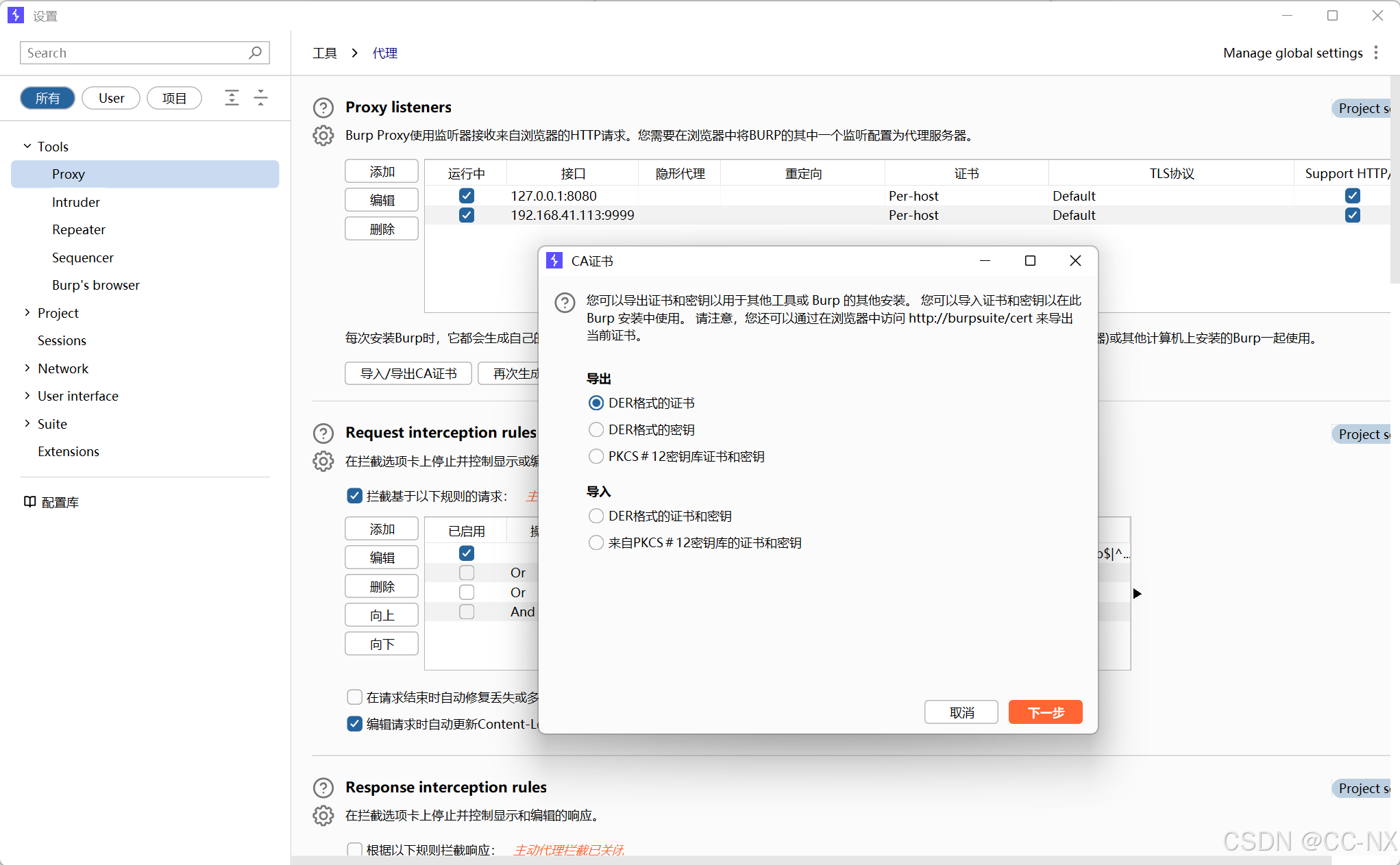Screen dimensions: 1400x865
Task: Expand the Network tree section
Action: pyautogui.click(x=27, y=368)
